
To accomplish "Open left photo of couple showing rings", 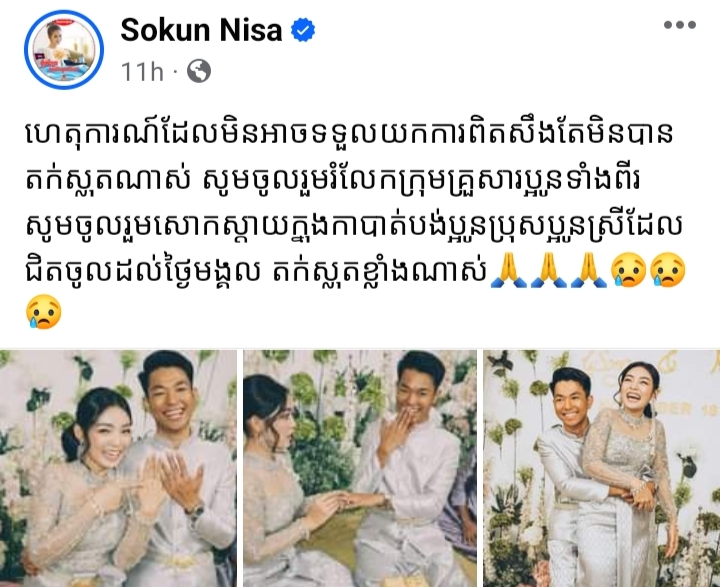I will 118,468.
